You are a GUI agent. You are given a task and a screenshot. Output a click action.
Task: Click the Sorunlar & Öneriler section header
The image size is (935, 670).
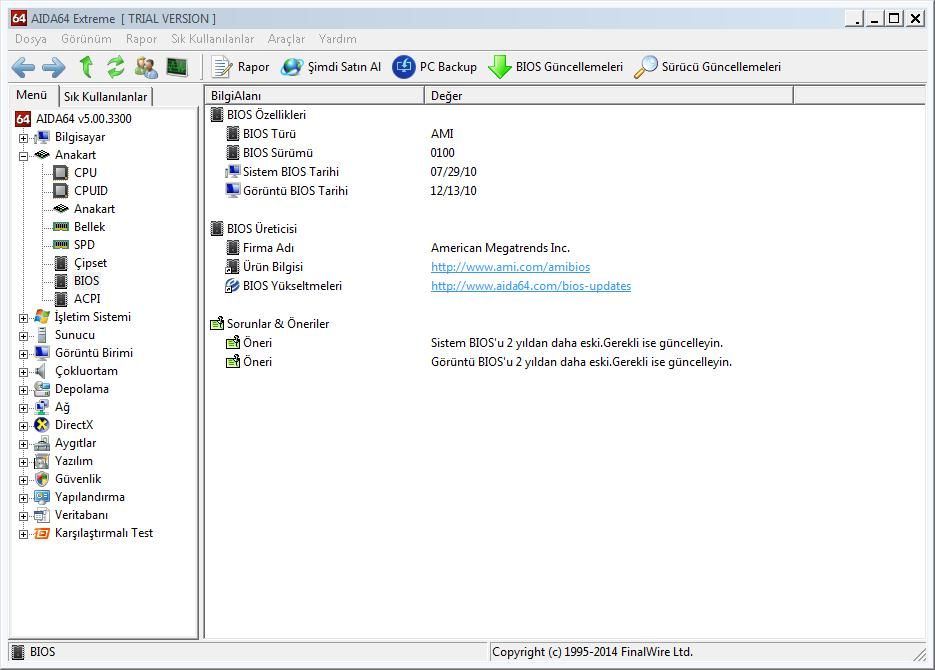coord(278,324)
